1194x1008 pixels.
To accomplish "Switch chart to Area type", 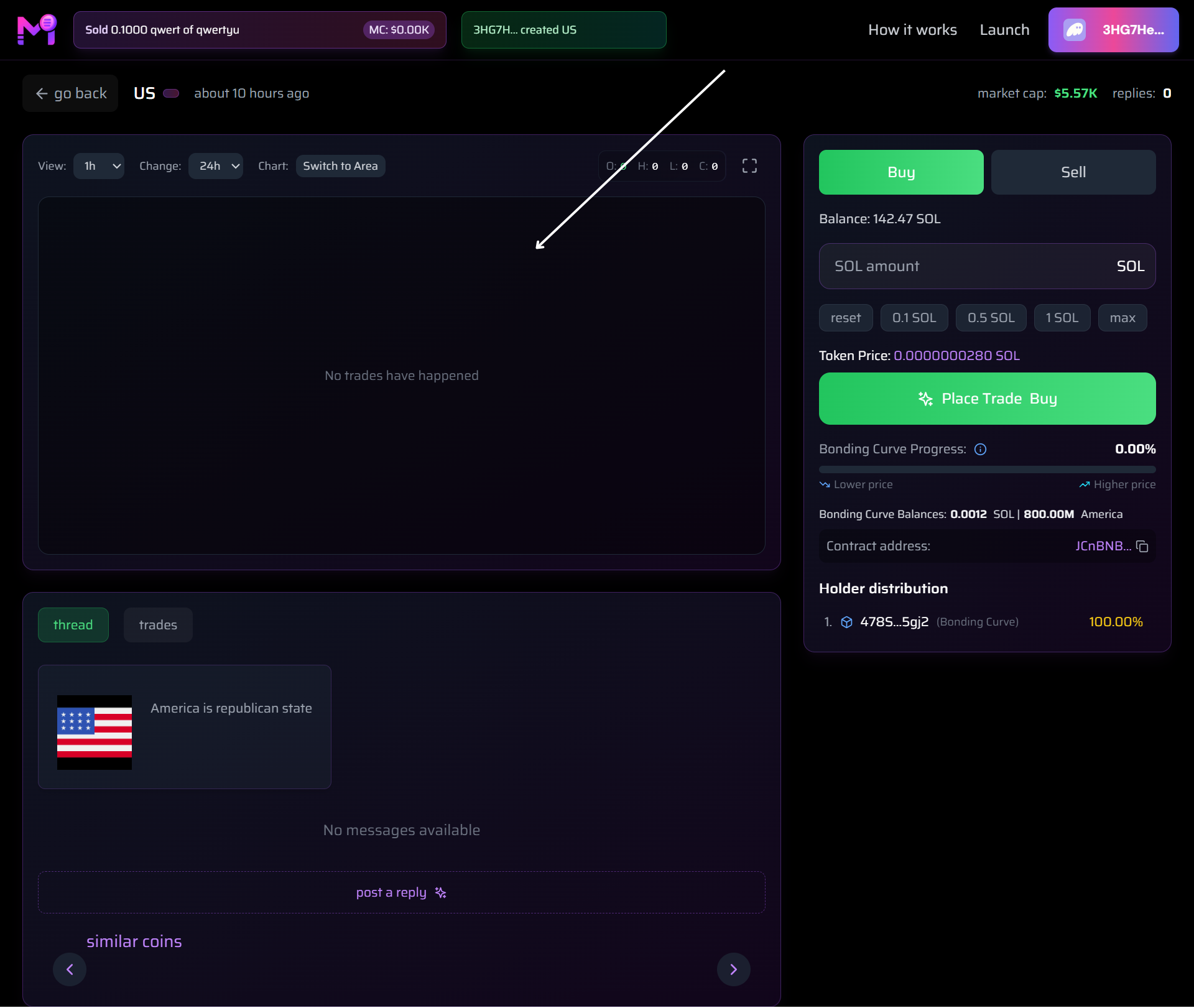I will (340, 166).
